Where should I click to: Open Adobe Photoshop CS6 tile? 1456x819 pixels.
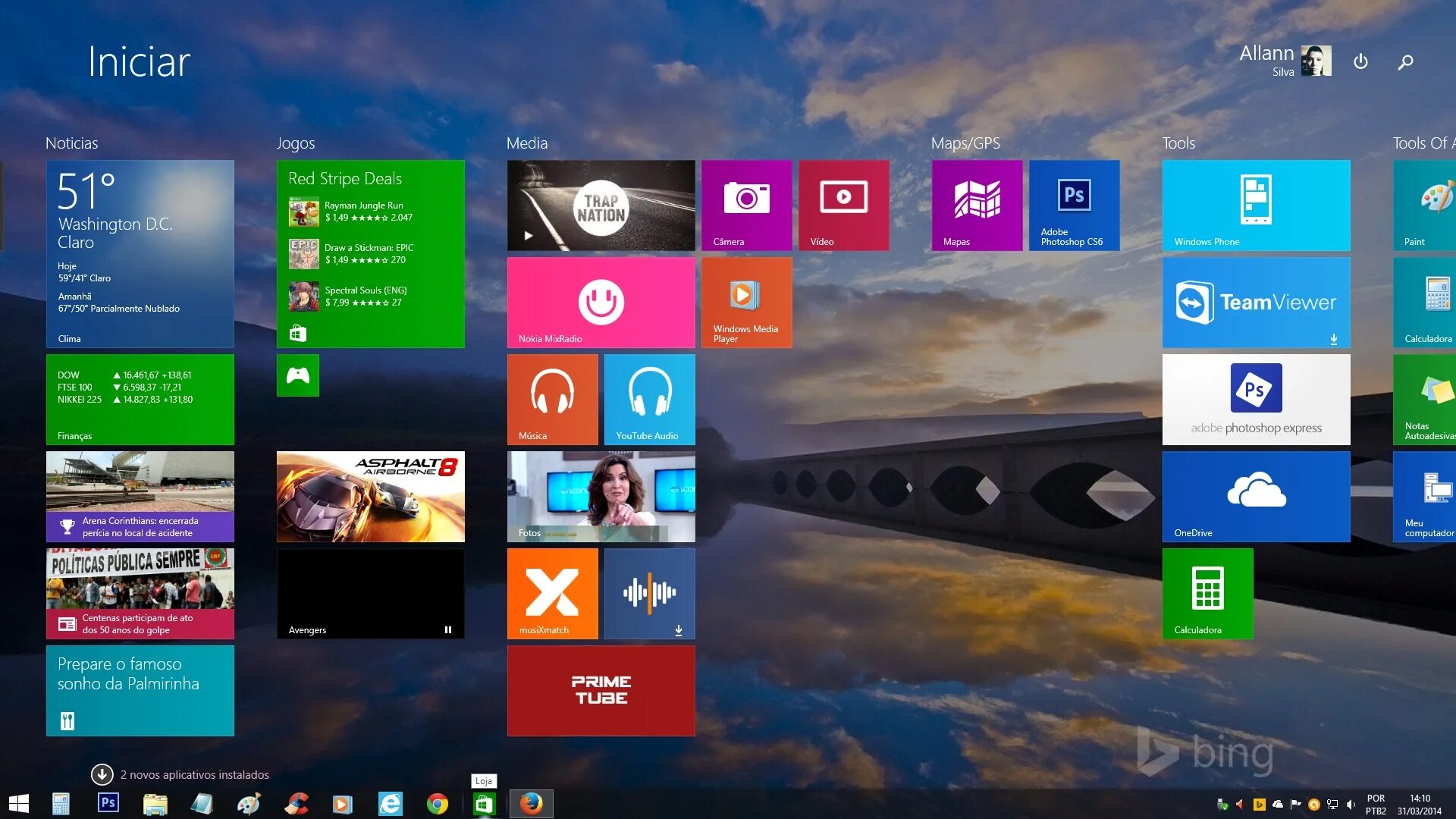pyautogui.click(x=1074, y=207)
